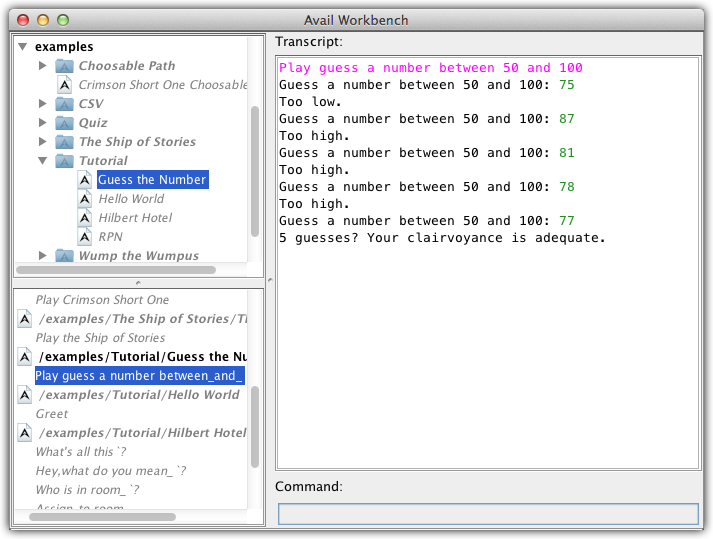Click the Quiz folder icon
The height and width of the screenshot is (539, 713).
(x=65, y=123)
